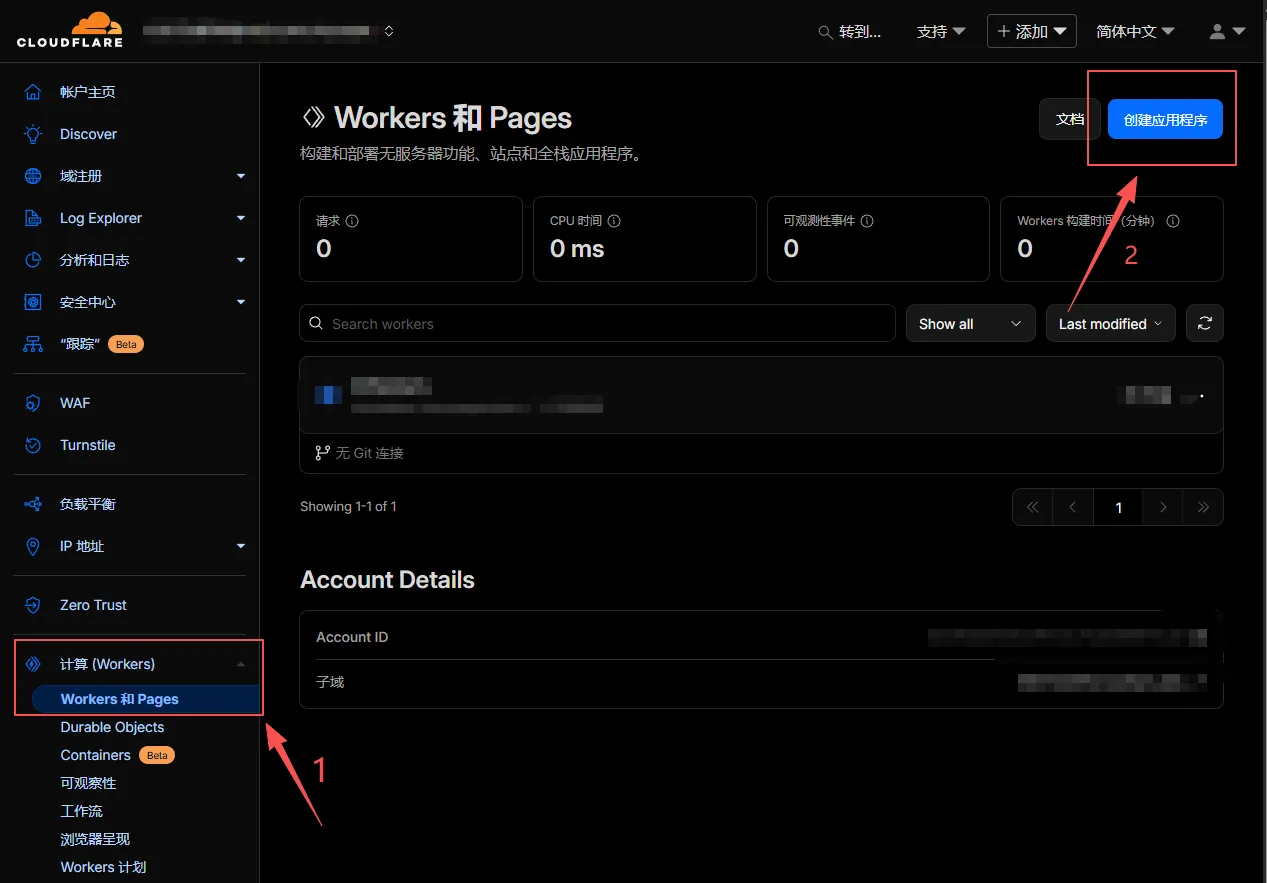This screenshot has height=883, width=1267.
Task: Select Durable Objects in the sidebar
Action: pyautogui.click(x=112, y=727)
